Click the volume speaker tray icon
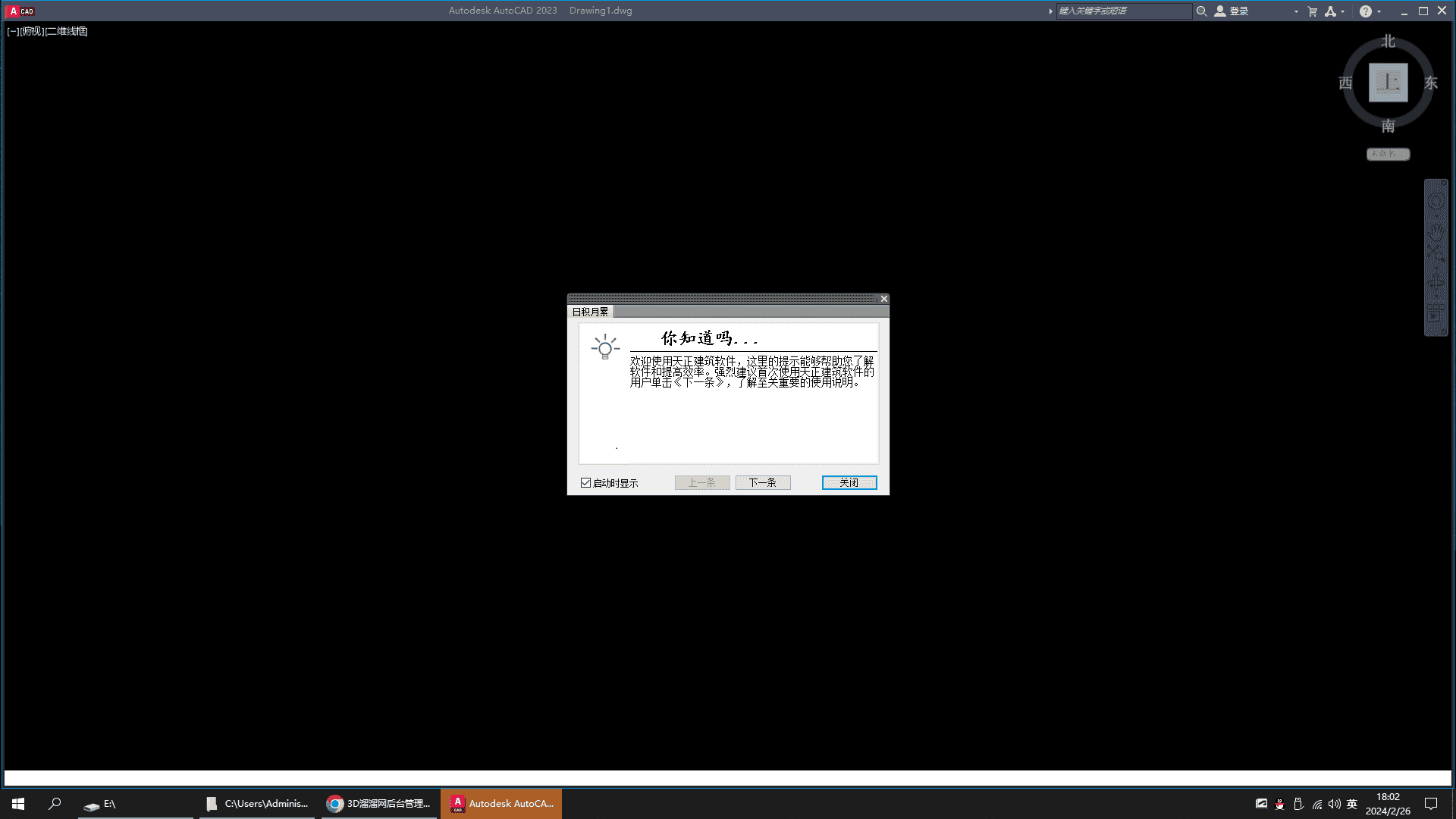 pos(1334,804)
